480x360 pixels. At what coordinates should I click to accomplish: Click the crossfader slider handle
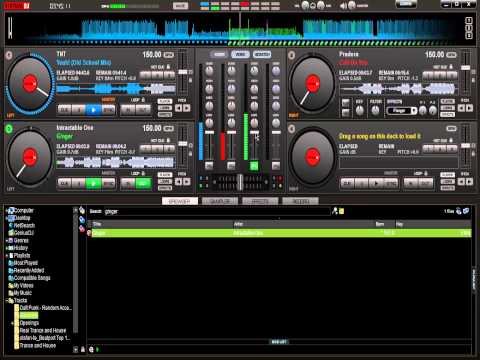click(x=240, y=182)
